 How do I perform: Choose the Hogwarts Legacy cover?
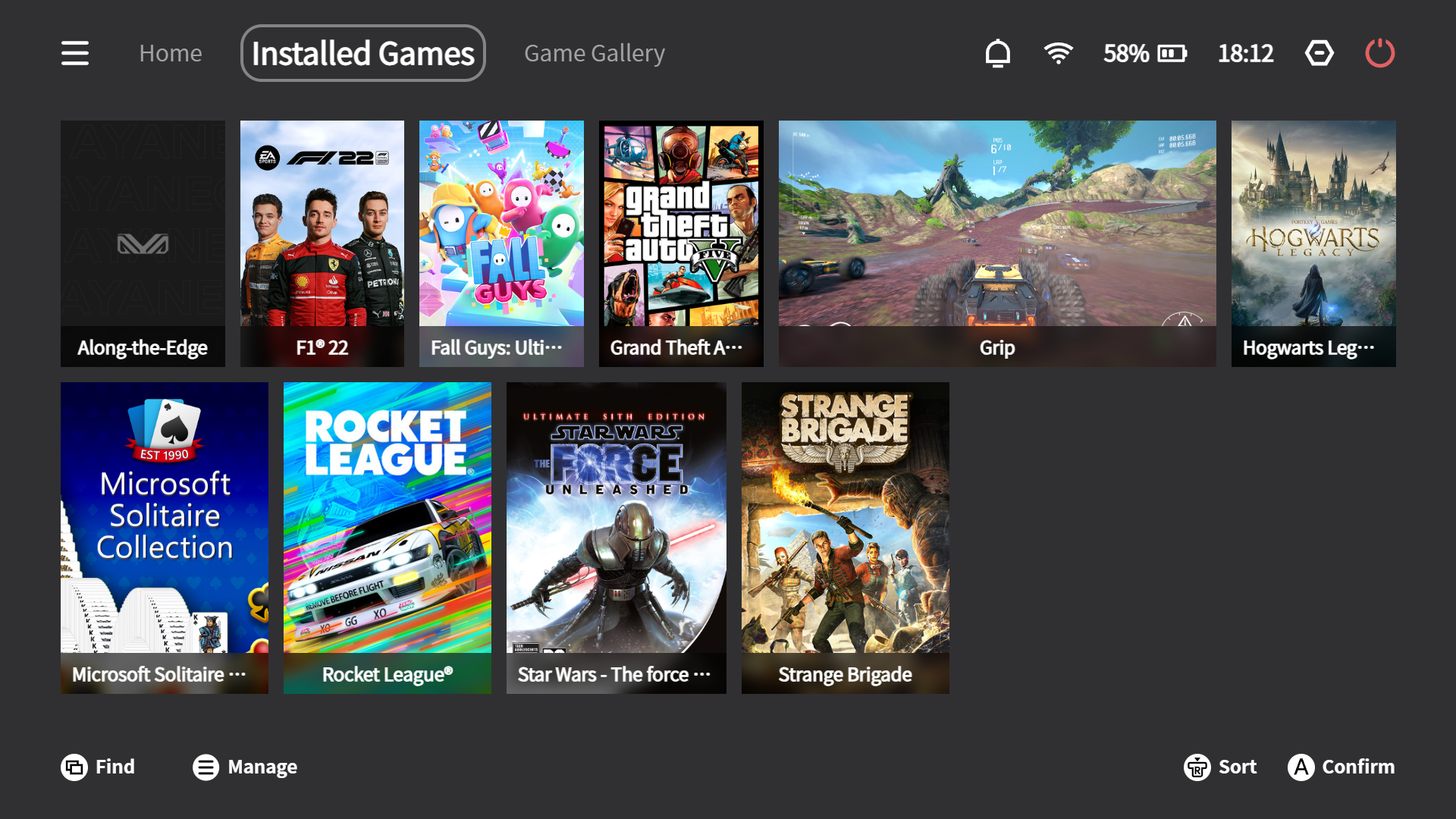tap(1313, 243)
